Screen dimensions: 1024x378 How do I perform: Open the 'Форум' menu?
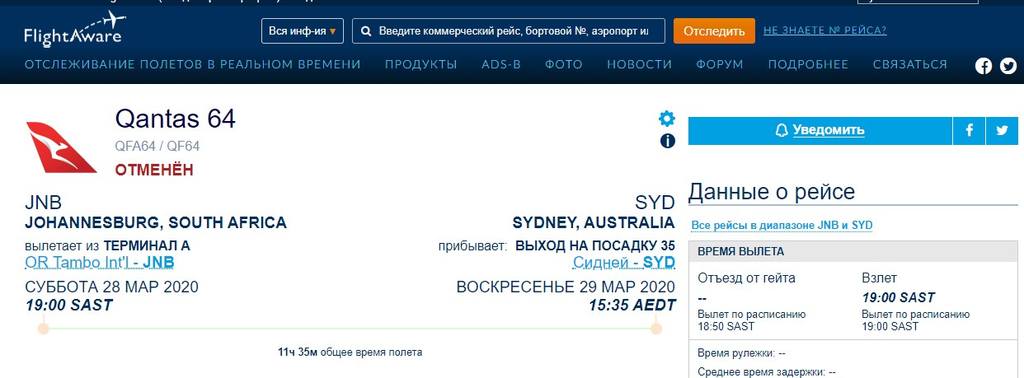(720, 65)
